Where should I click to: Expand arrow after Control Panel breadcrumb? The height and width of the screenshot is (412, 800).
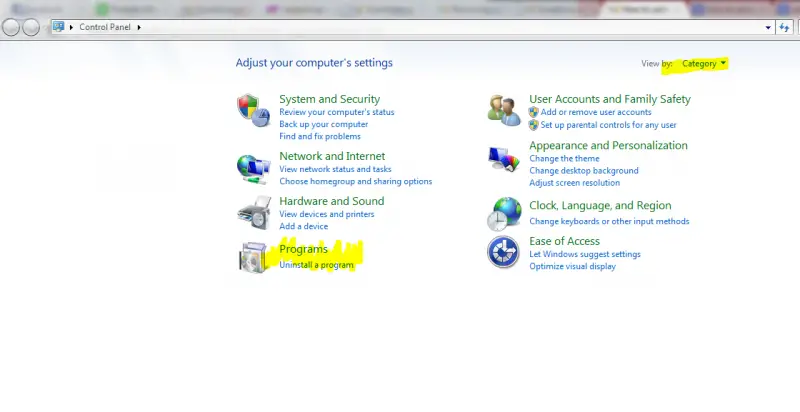coord(139,28)
